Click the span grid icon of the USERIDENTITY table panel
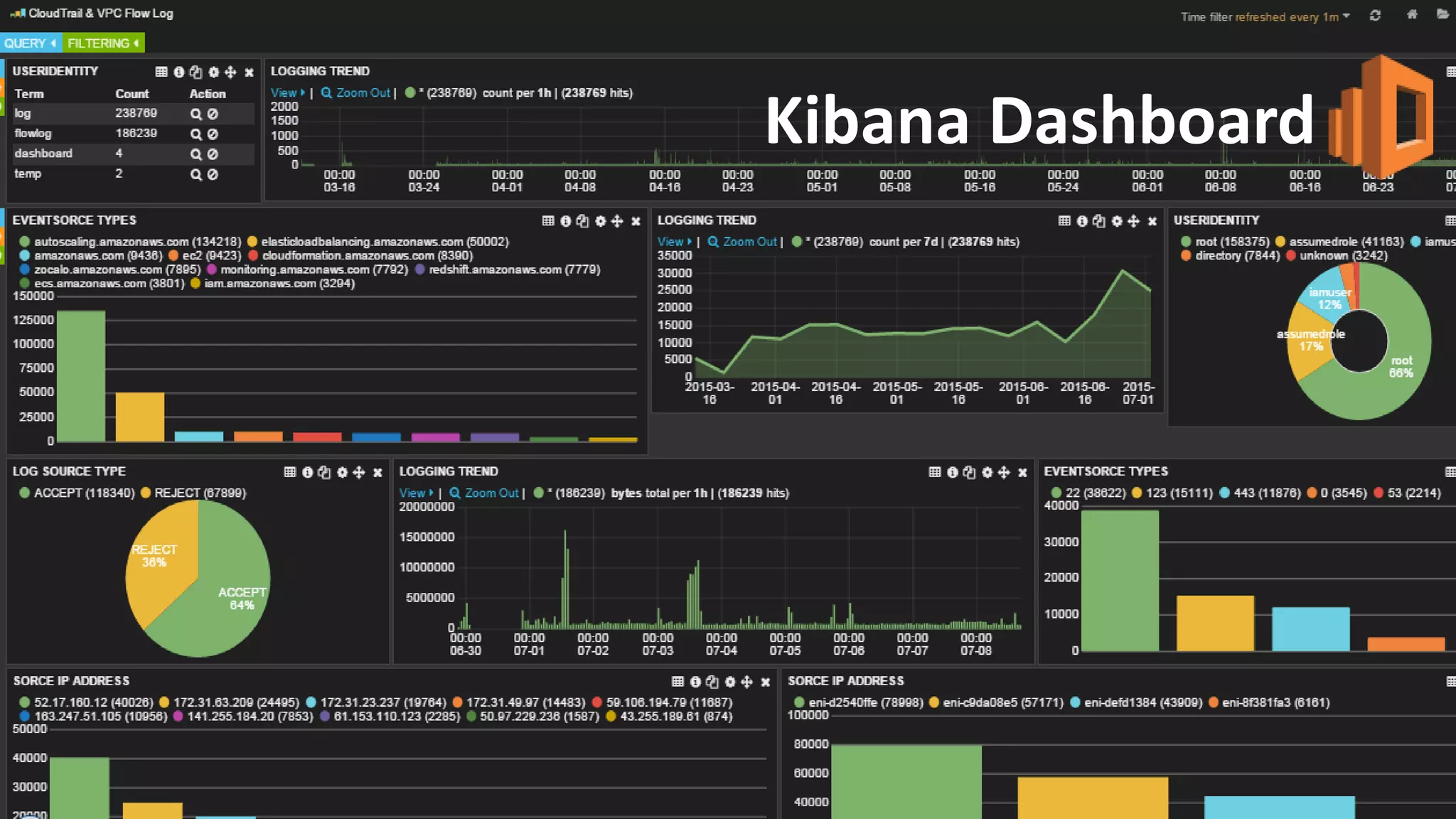Viewport: 1456px width, 819px height. (161, 72)
